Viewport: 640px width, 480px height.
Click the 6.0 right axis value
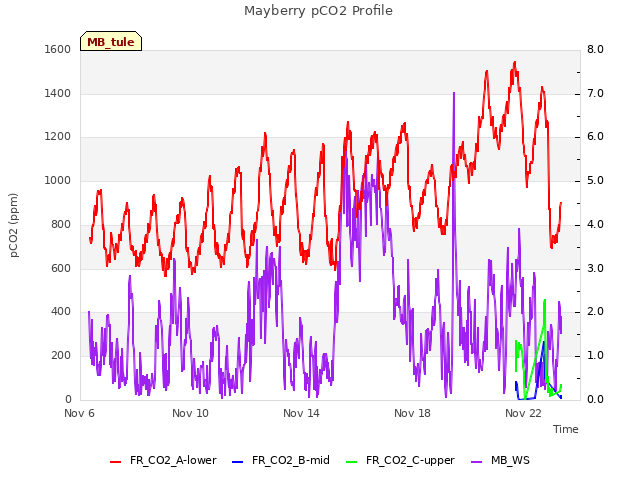coord(595,137)
